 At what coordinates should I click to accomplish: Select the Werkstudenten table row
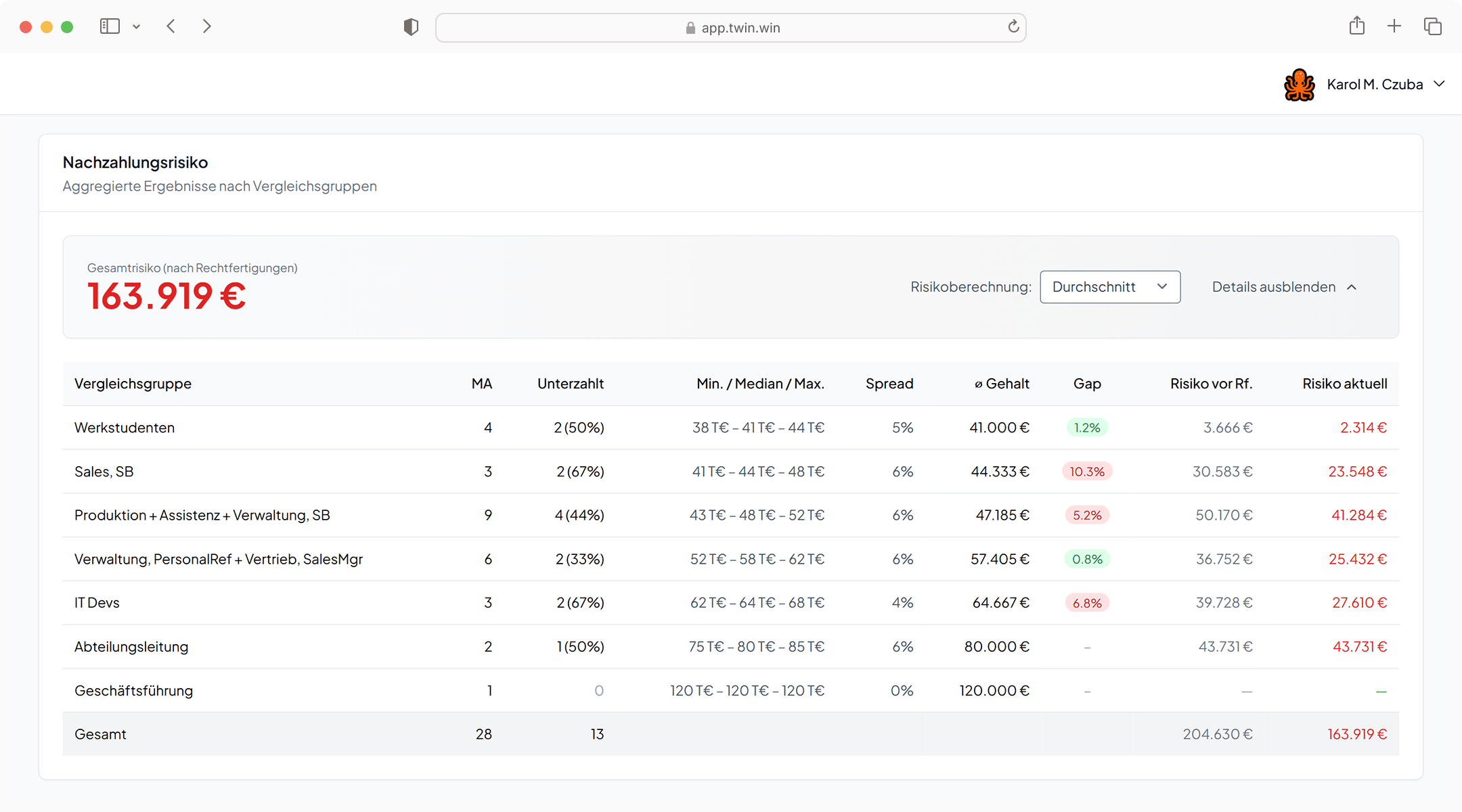click(125, 428)
